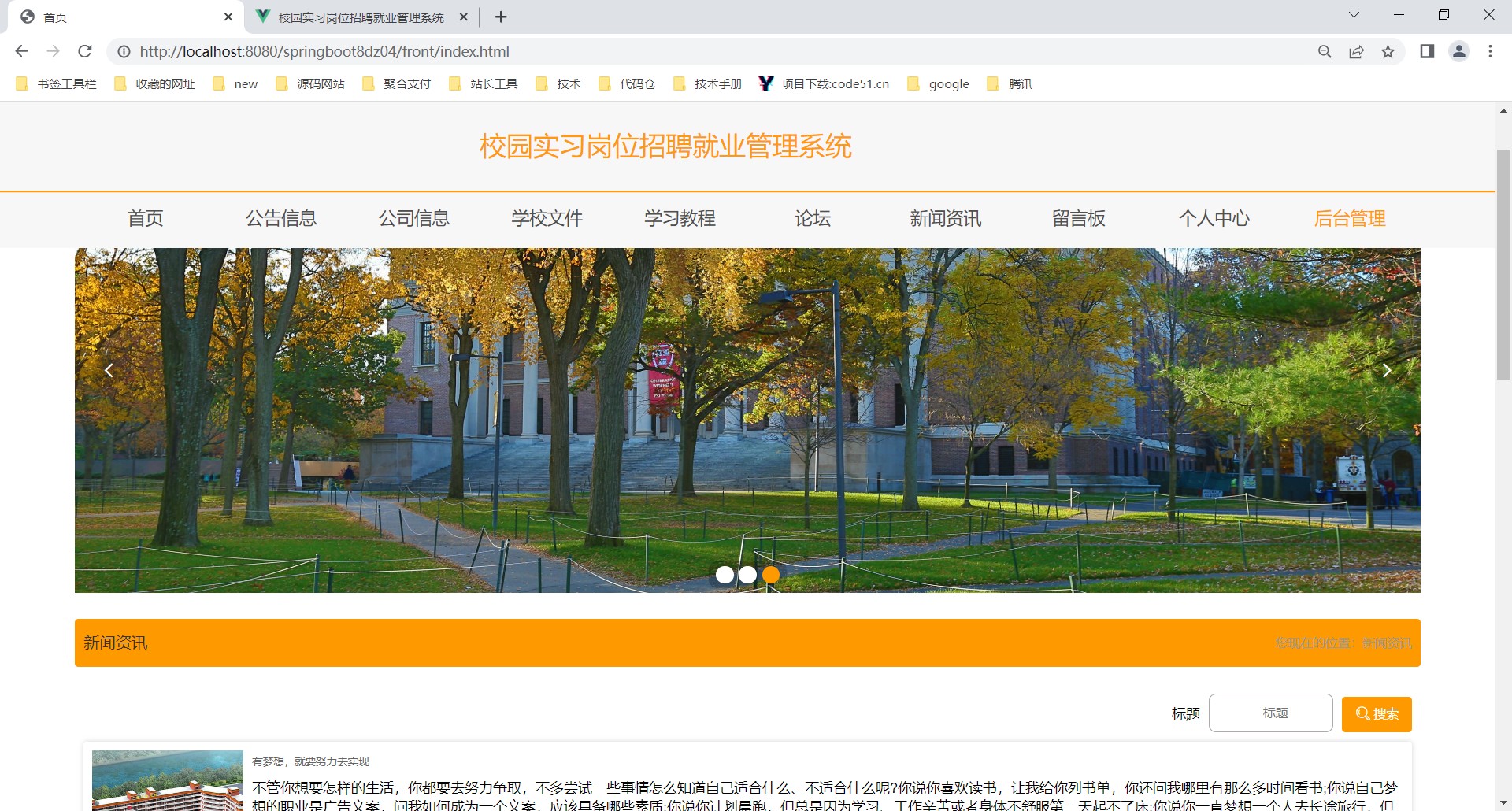Reload the page with the refresh icon
Screen dimensions: 1512x811
(x=85, y=51)
